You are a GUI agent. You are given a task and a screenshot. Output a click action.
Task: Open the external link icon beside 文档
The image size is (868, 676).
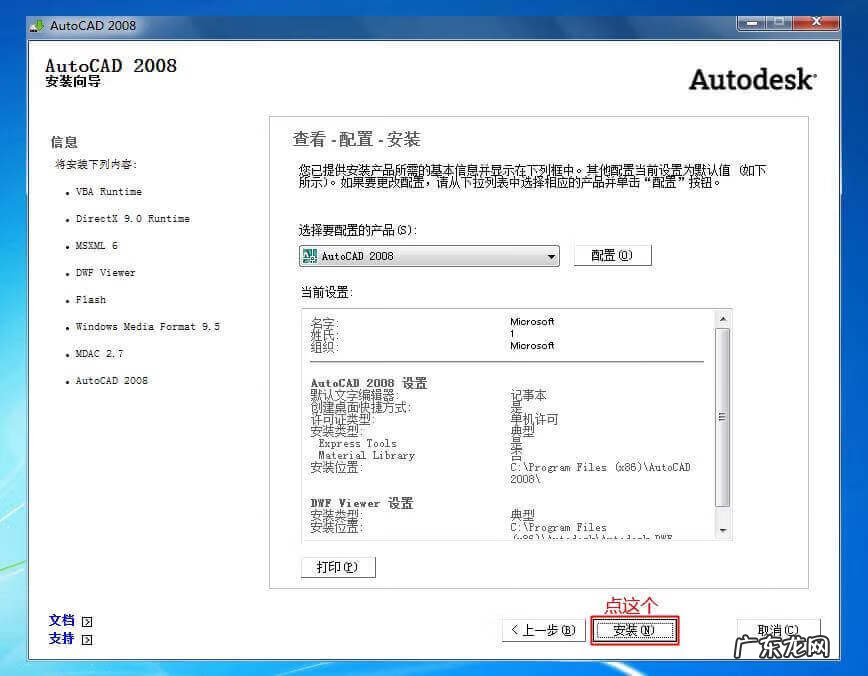87,622
